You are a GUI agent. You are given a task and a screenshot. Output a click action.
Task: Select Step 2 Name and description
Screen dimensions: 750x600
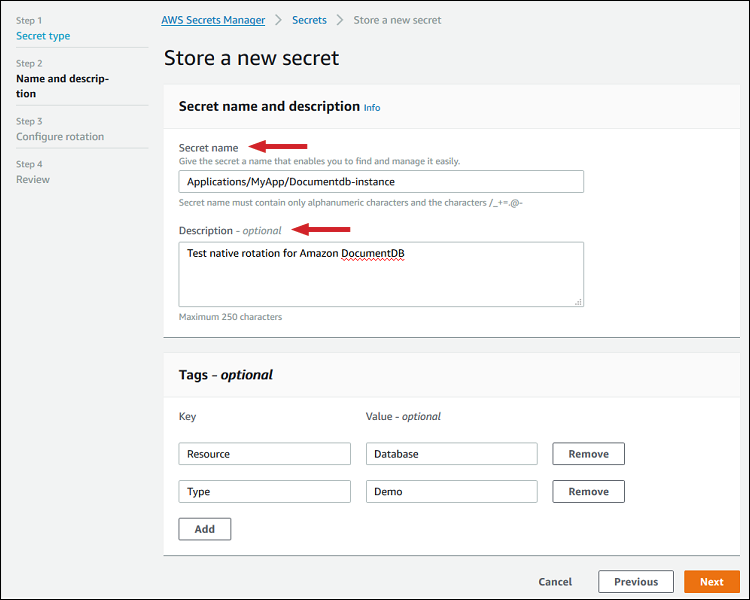pyautogui.click(x=62, y=86)
